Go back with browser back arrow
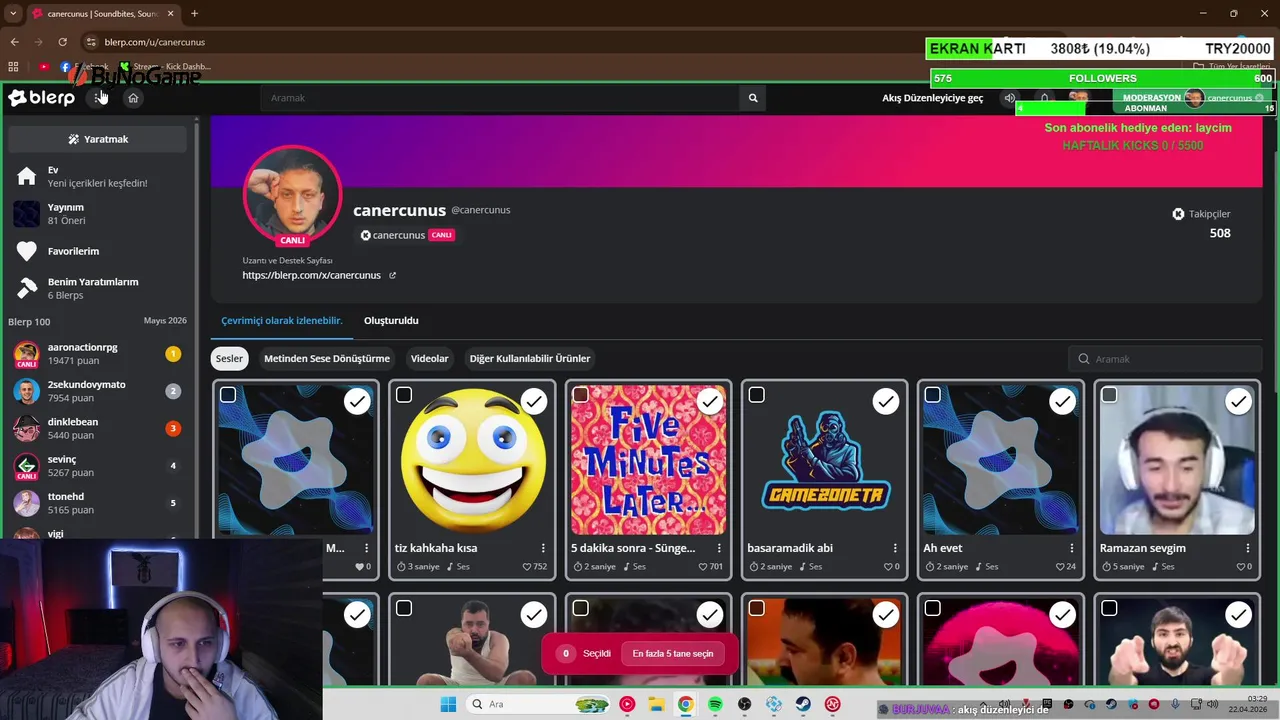This screenshot has width=1280, height=720. (14, 42)
